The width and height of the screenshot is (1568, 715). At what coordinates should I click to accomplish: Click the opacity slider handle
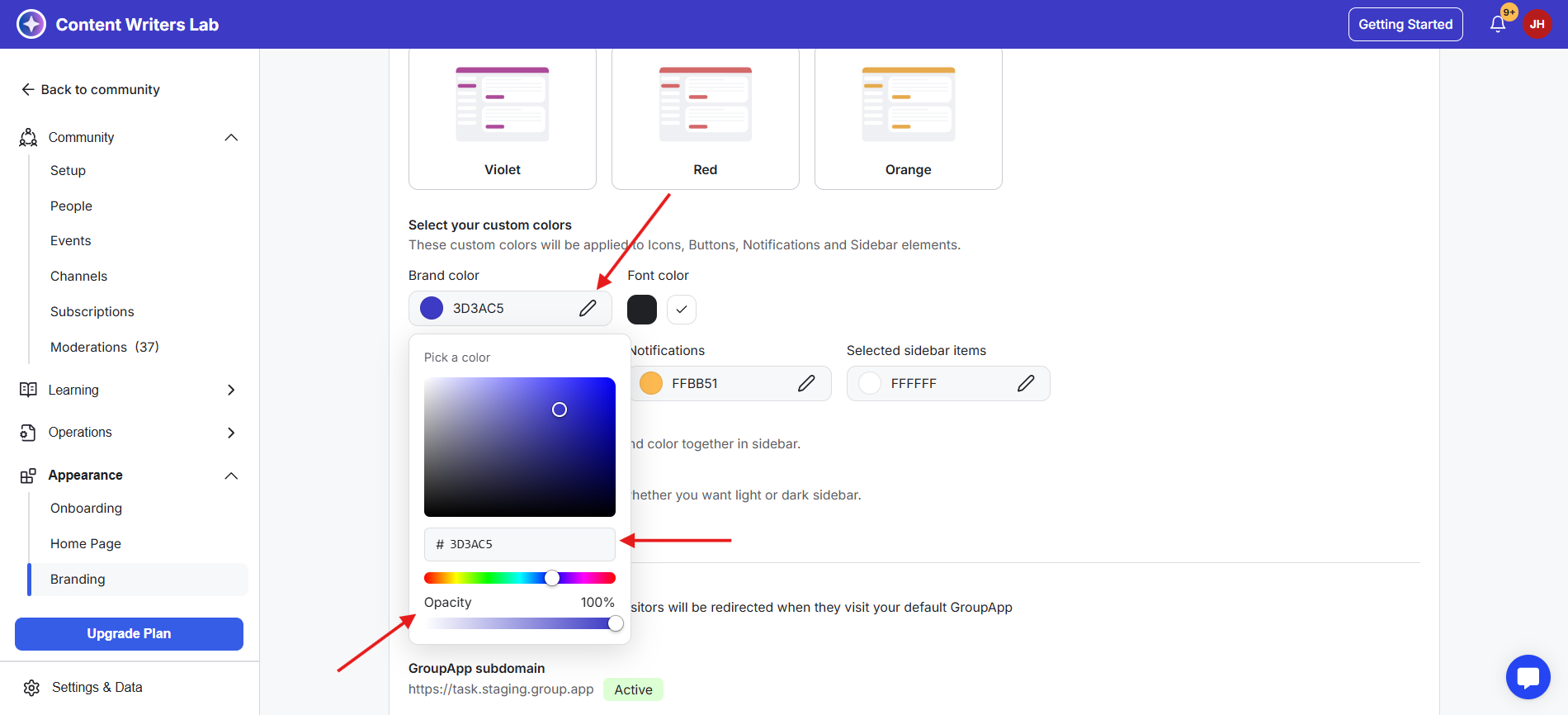point(616,624)
